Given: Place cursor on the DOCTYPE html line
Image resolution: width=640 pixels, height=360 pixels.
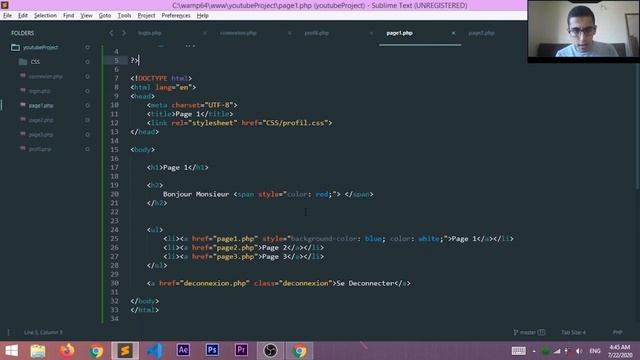Looking at the screenshot, I should pyautogui.click(x=161, y=78).
